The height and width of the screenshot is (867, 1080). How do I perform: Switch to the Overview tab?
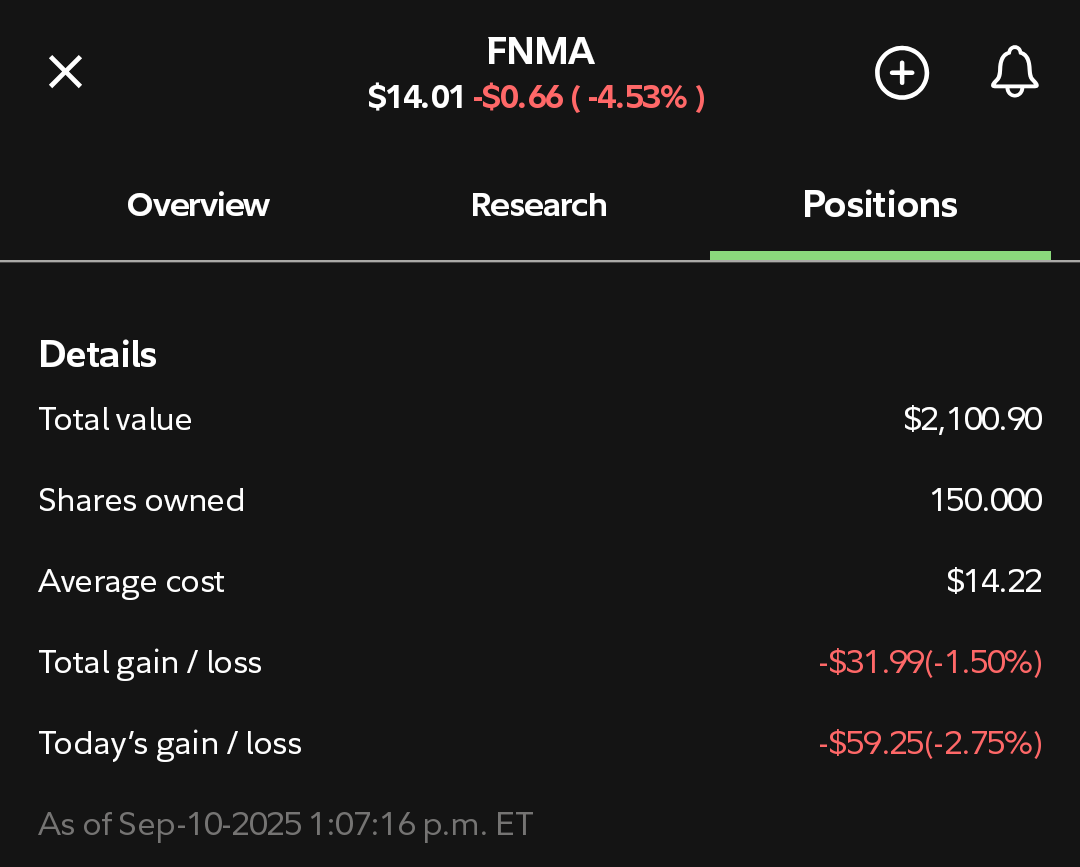coord(198,205)
